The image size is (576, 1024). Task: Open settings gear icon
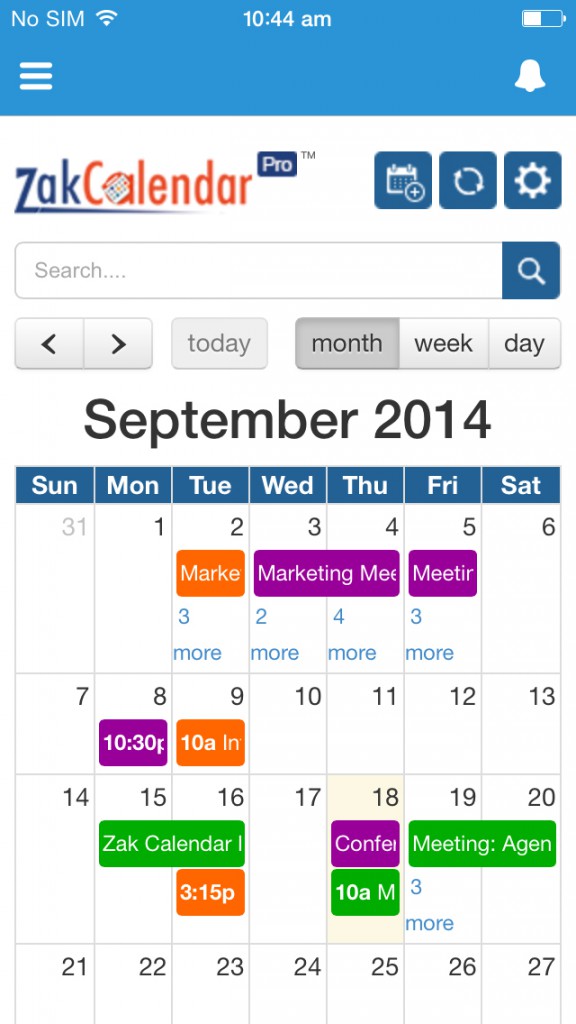coord(533,180)
